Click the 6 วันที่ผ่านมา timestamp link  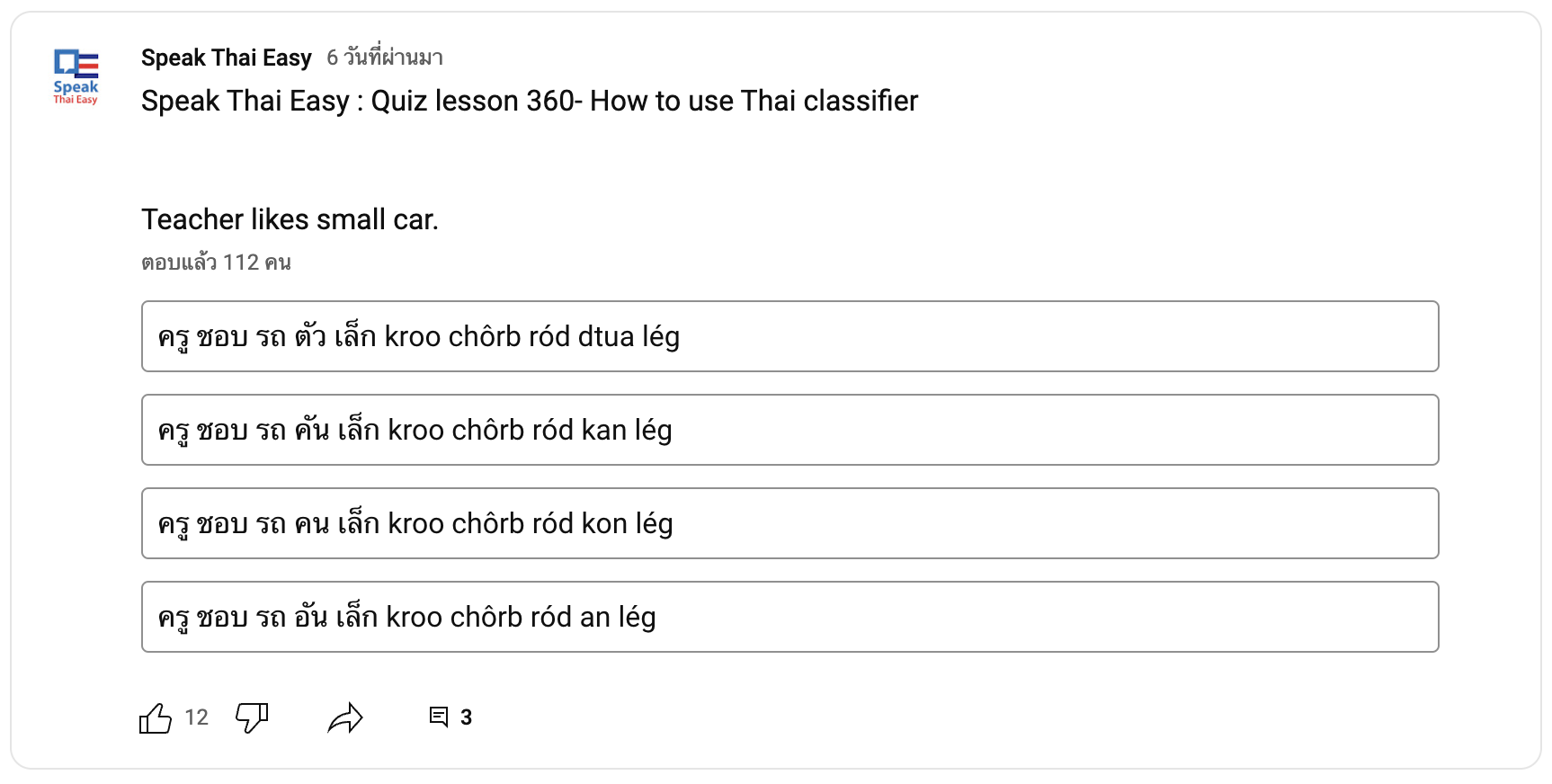coord(385,58)
